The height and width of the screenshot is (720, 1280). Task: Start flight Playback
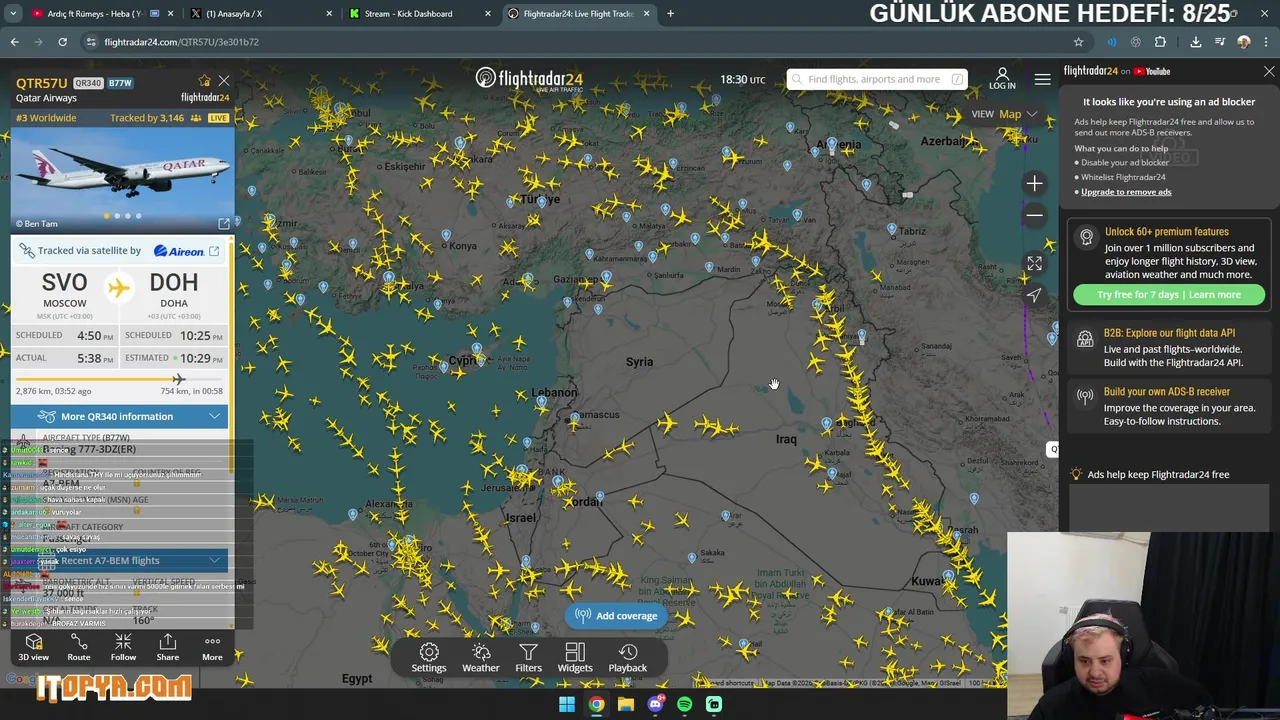[628, 658]
